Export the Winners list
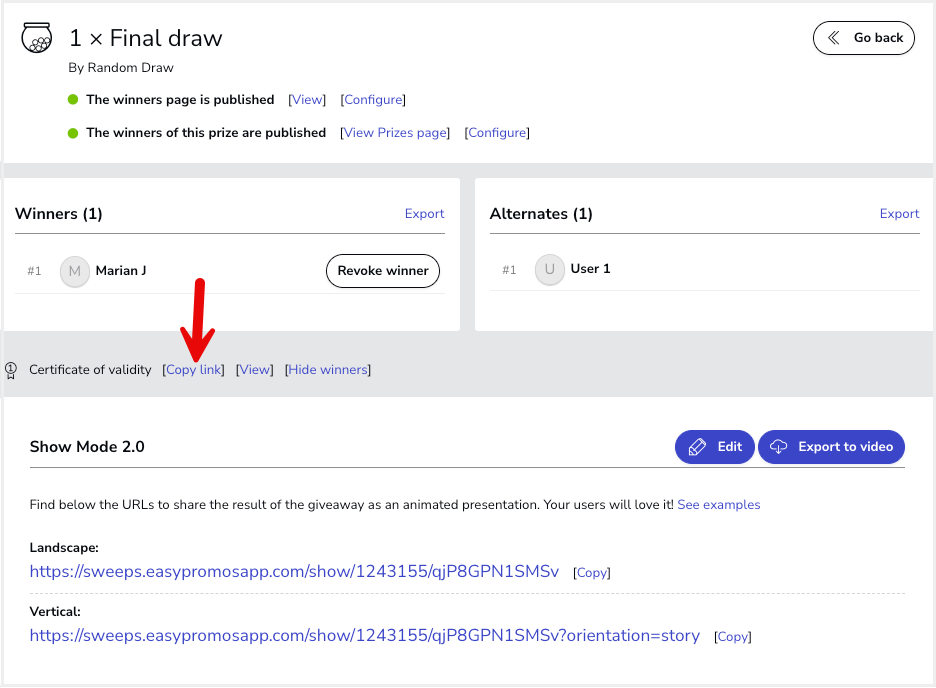Viewport: 936px width, 688px height. tap(424, 214)
